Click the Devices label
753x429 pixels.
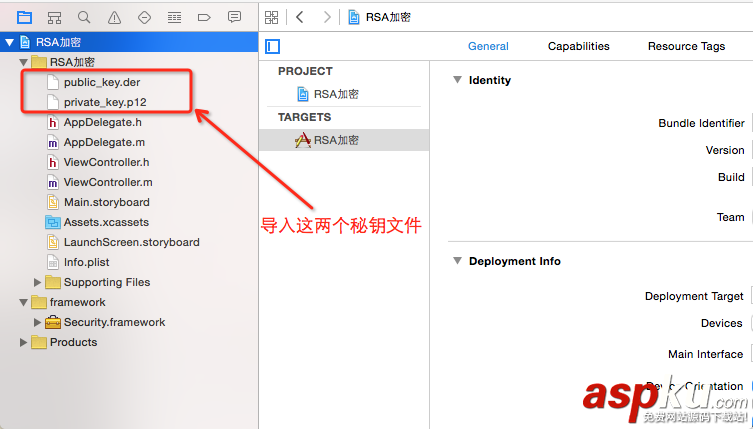click(721, 323)
